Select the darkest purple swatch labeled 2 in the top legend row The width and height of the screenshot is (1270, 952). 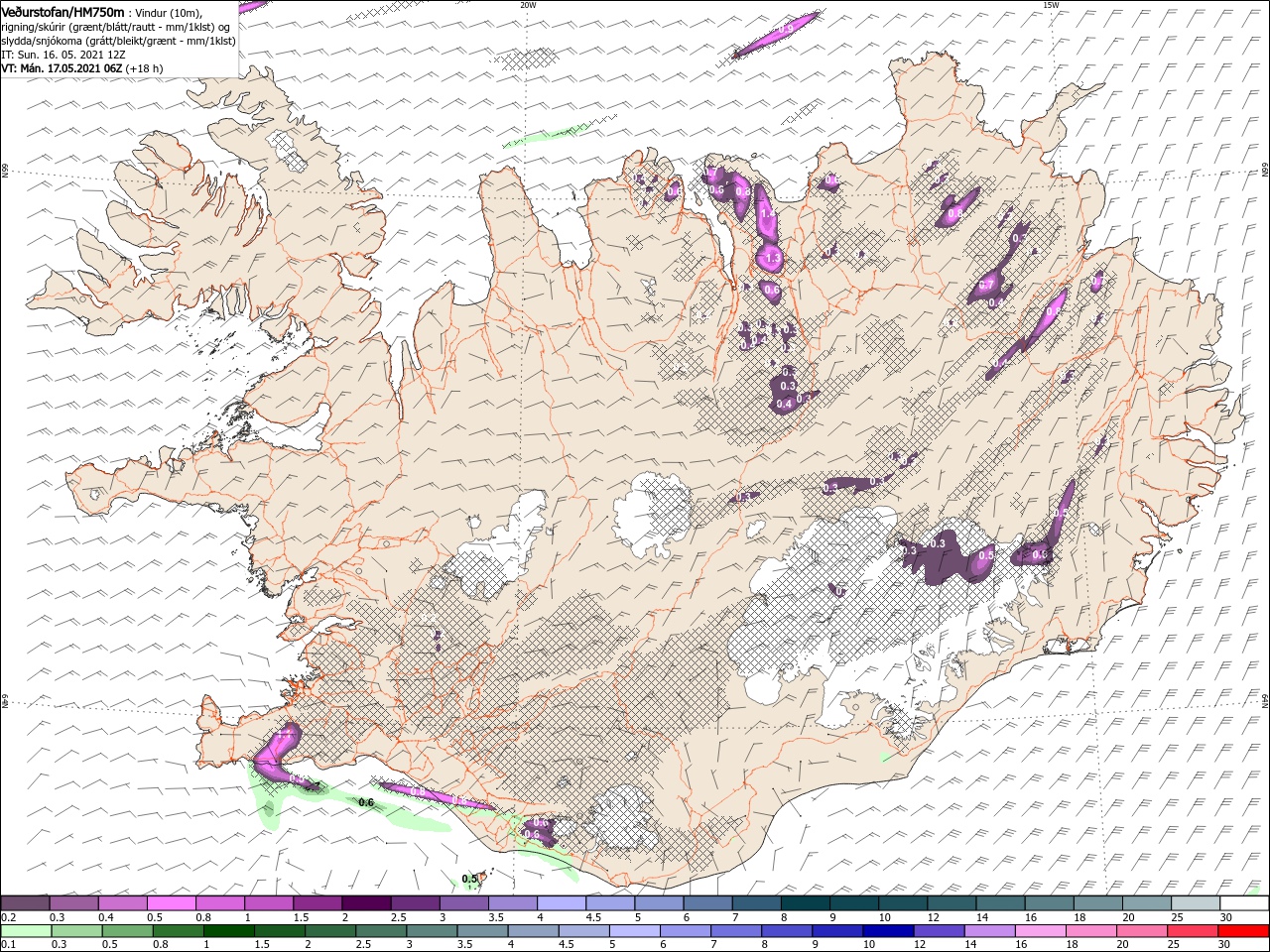(x=366, y=902)
